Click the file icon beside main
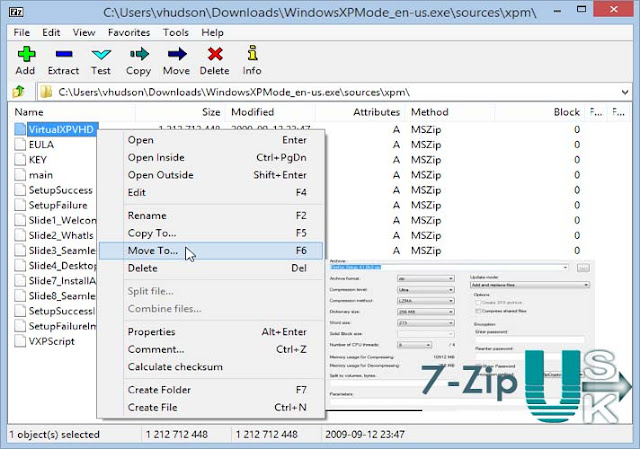Screen dimensions: 640x449 pyautogui.click(x=20, y=175)
